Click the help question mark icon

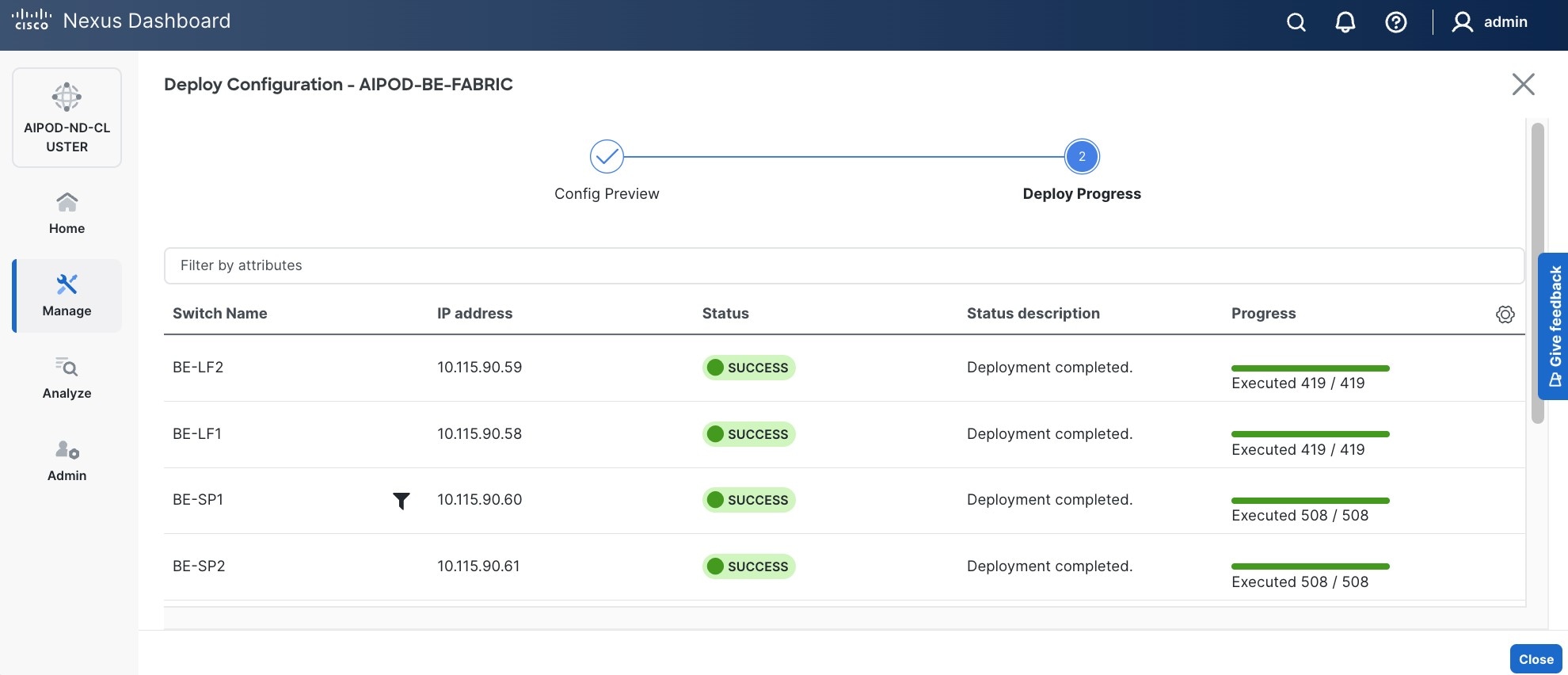1395,22
